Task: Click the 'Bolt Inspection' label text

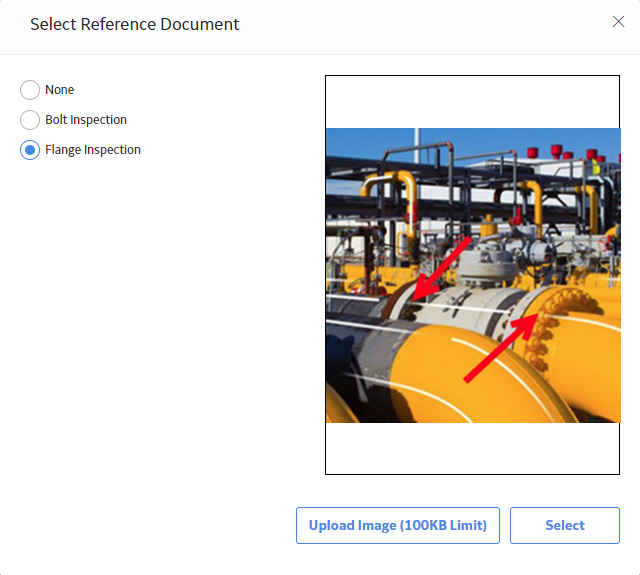Action: pyautogui.click(x=86, y=120)
